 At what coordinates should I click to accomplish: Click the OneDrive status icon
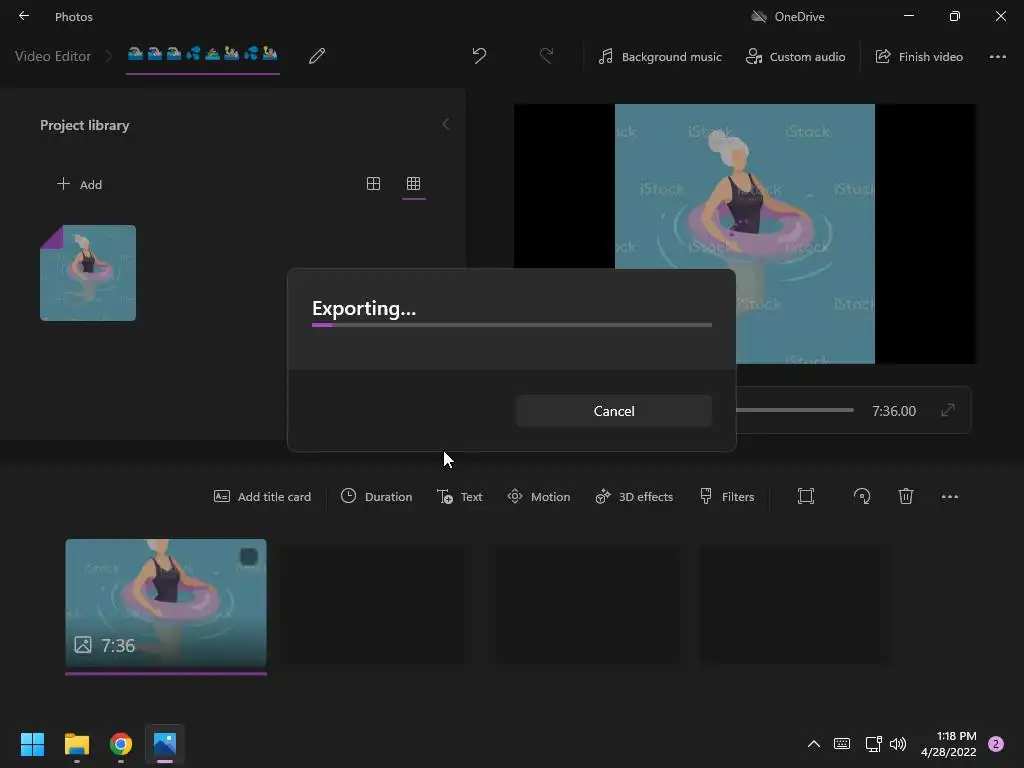[758, 16]
